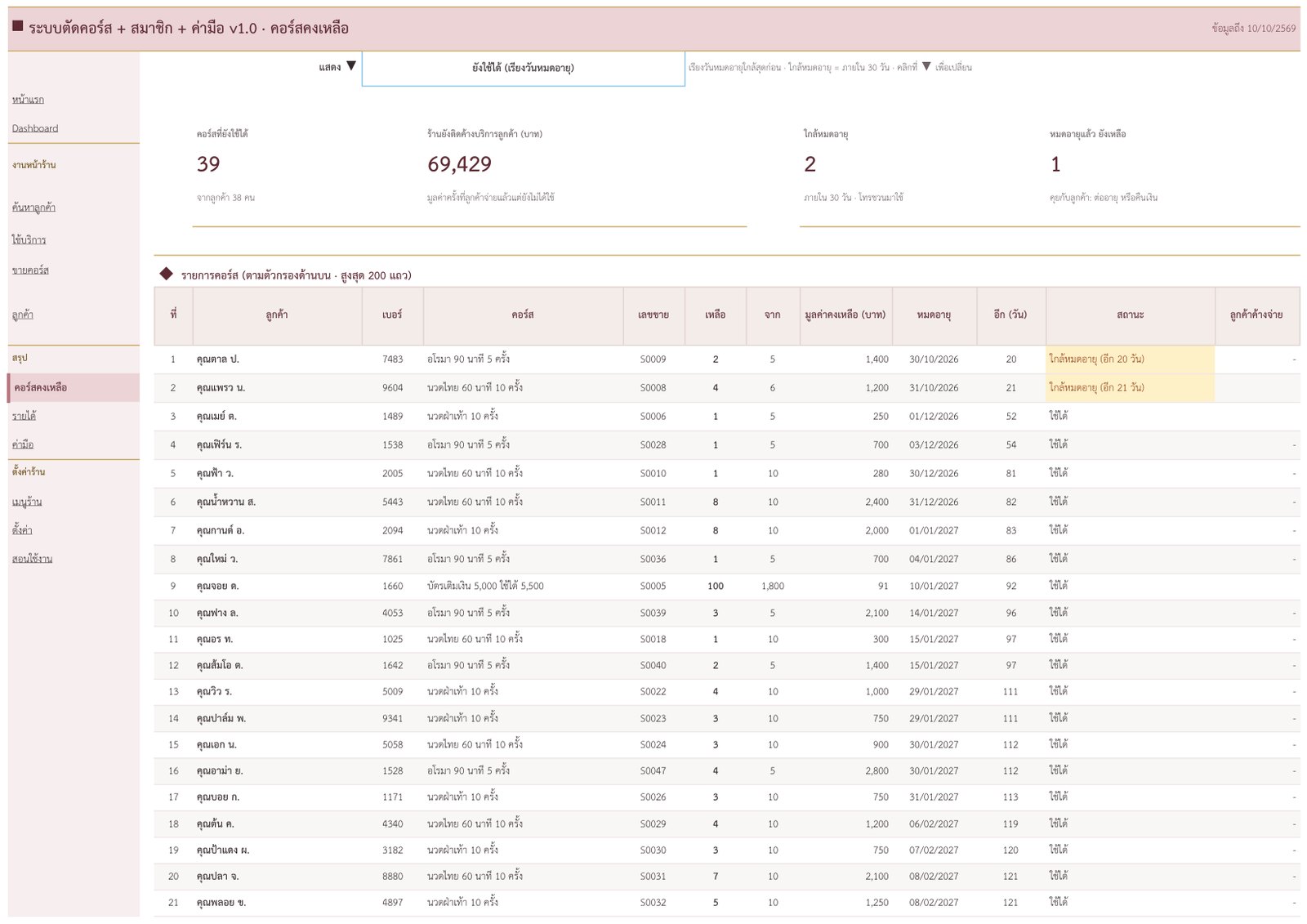Select sale number S0005 cell
Viewport: 1307px width, 924px height.
(x=653, y=587)
